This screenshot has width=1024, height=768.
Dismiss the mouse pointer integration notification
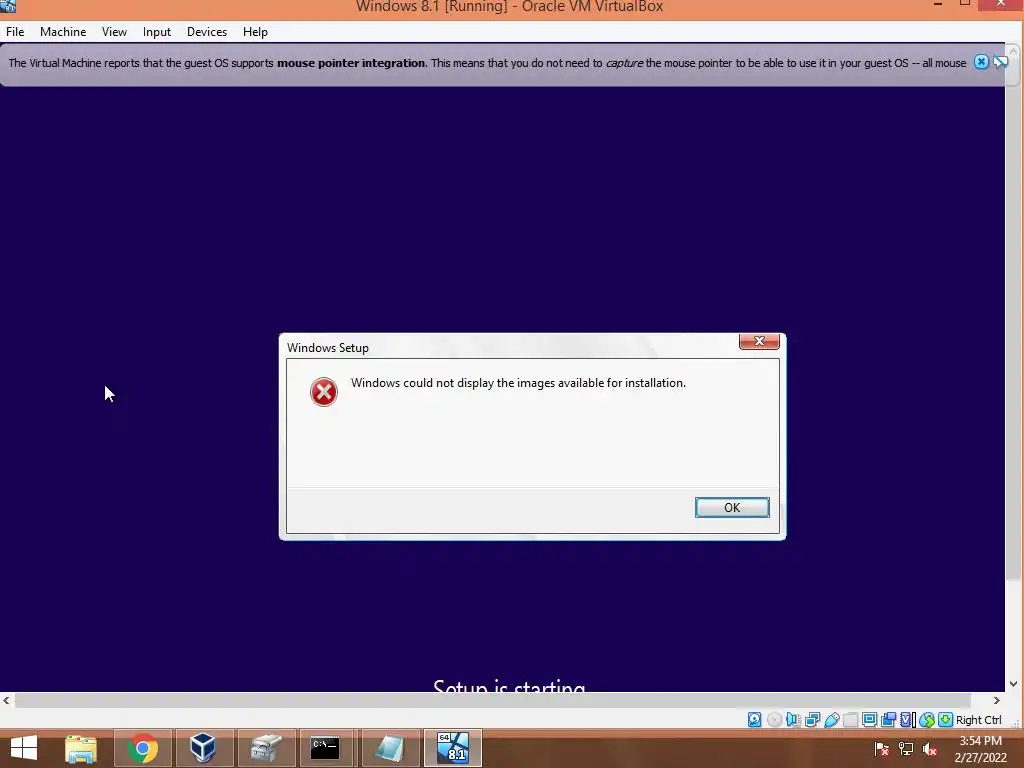click(x=981, y=62)
